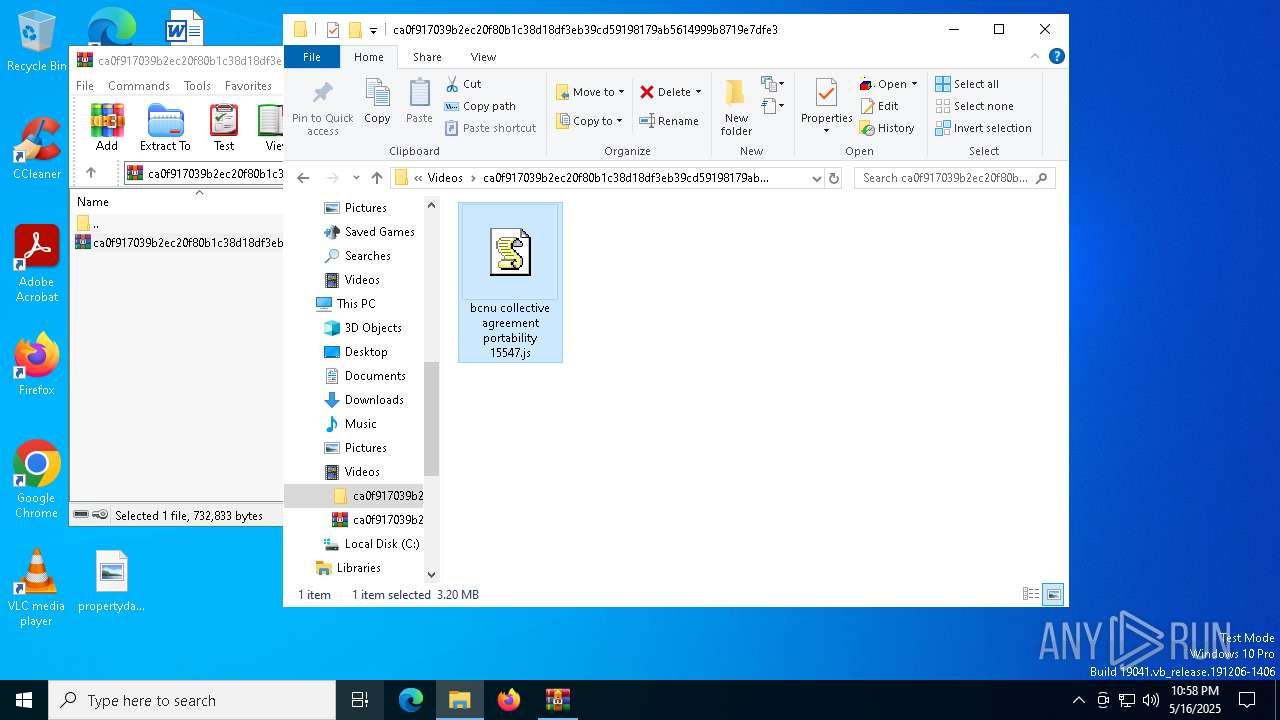The height and width of the screenshot is (720, 1280).
Task: Switch to details view in status bar
Action: pyautogui.click(x=1031, y=594)
